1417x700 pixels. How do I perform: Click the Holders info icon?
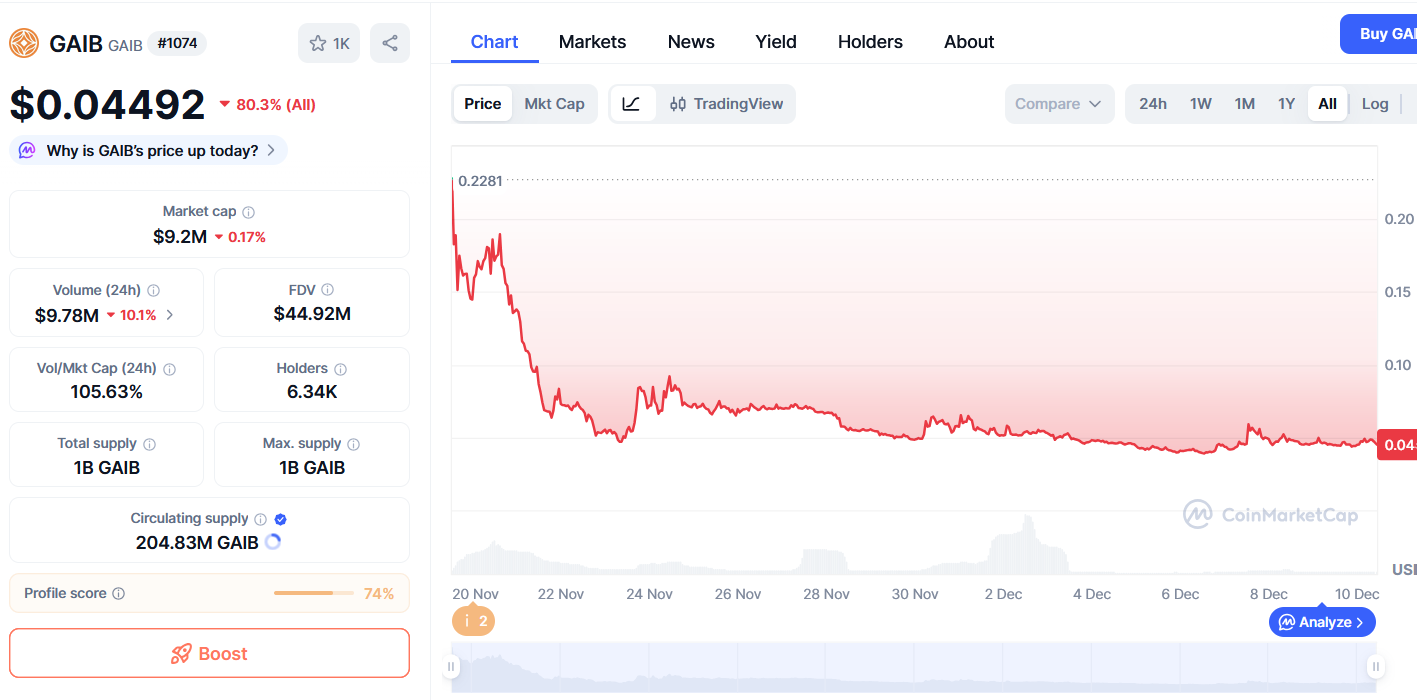(x=340, y=369)
